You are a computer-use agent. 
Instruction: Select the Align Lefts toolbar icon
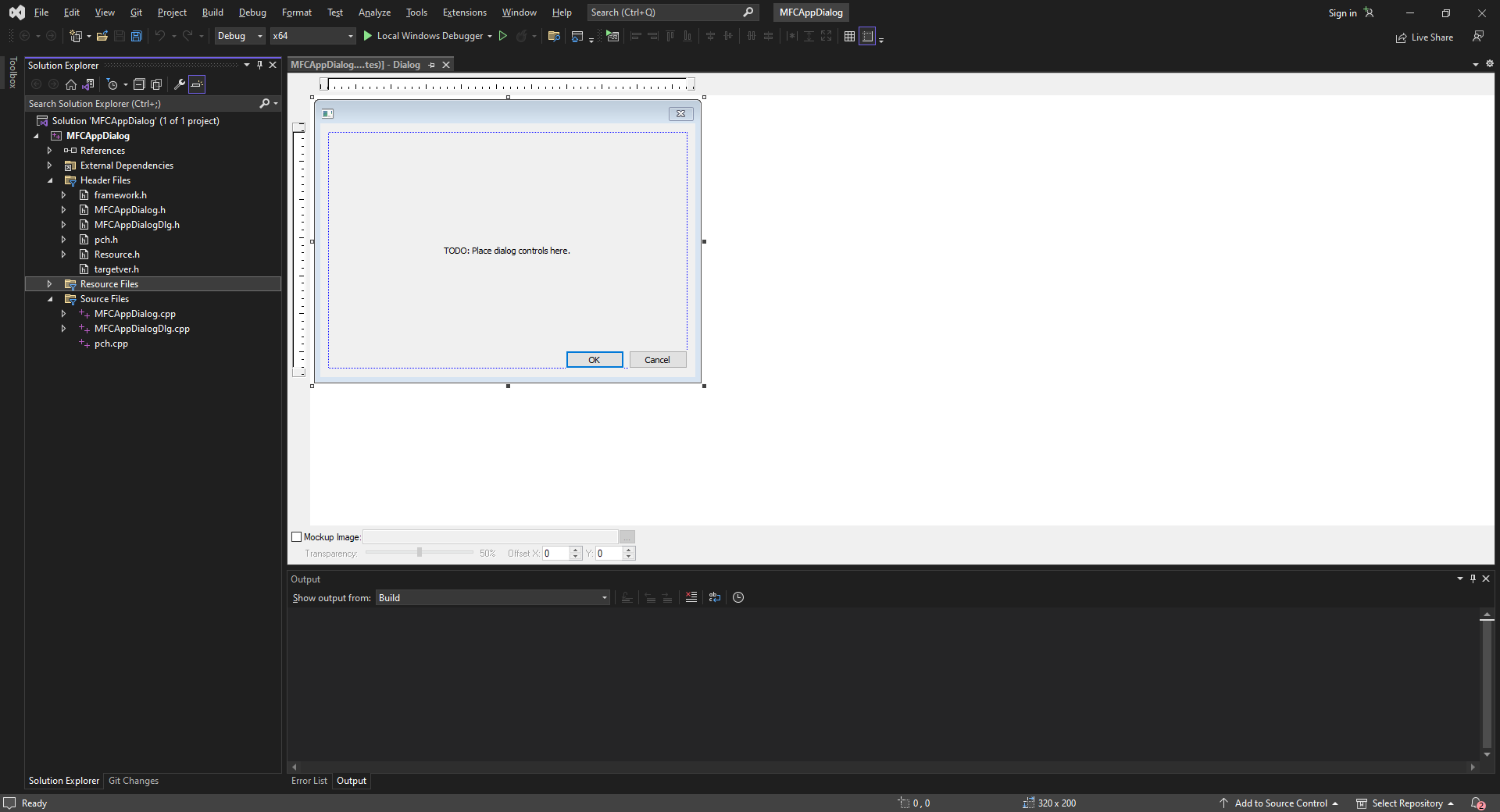[x=636, y=36]
